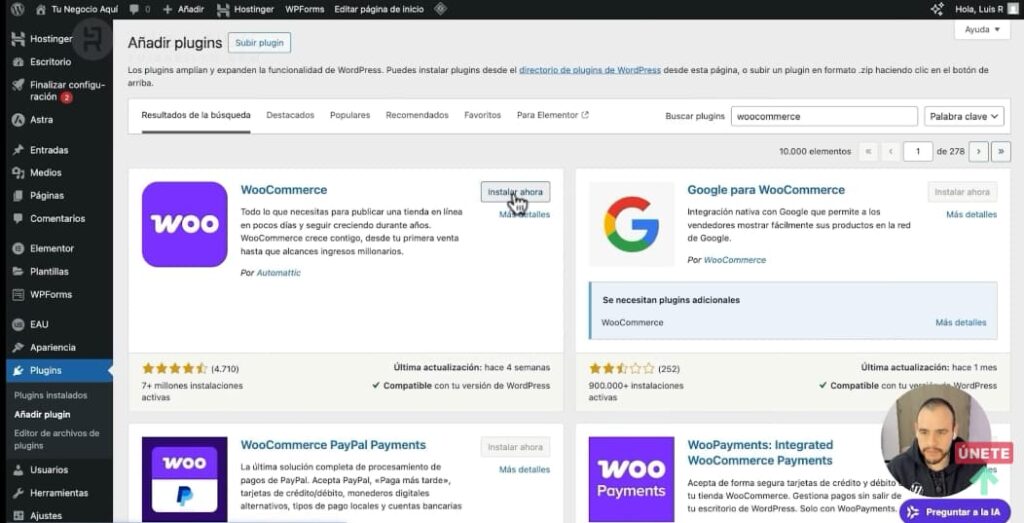Open the Automattic author link

point(279,273)
